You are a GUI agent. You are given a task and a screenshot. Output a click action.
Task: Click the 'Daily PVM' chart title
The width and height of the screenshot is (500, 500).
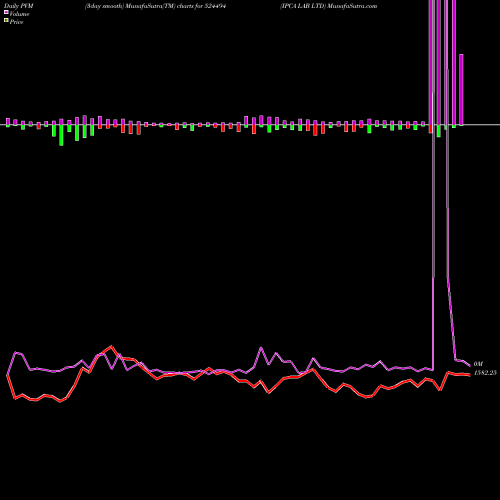[19, 6]
